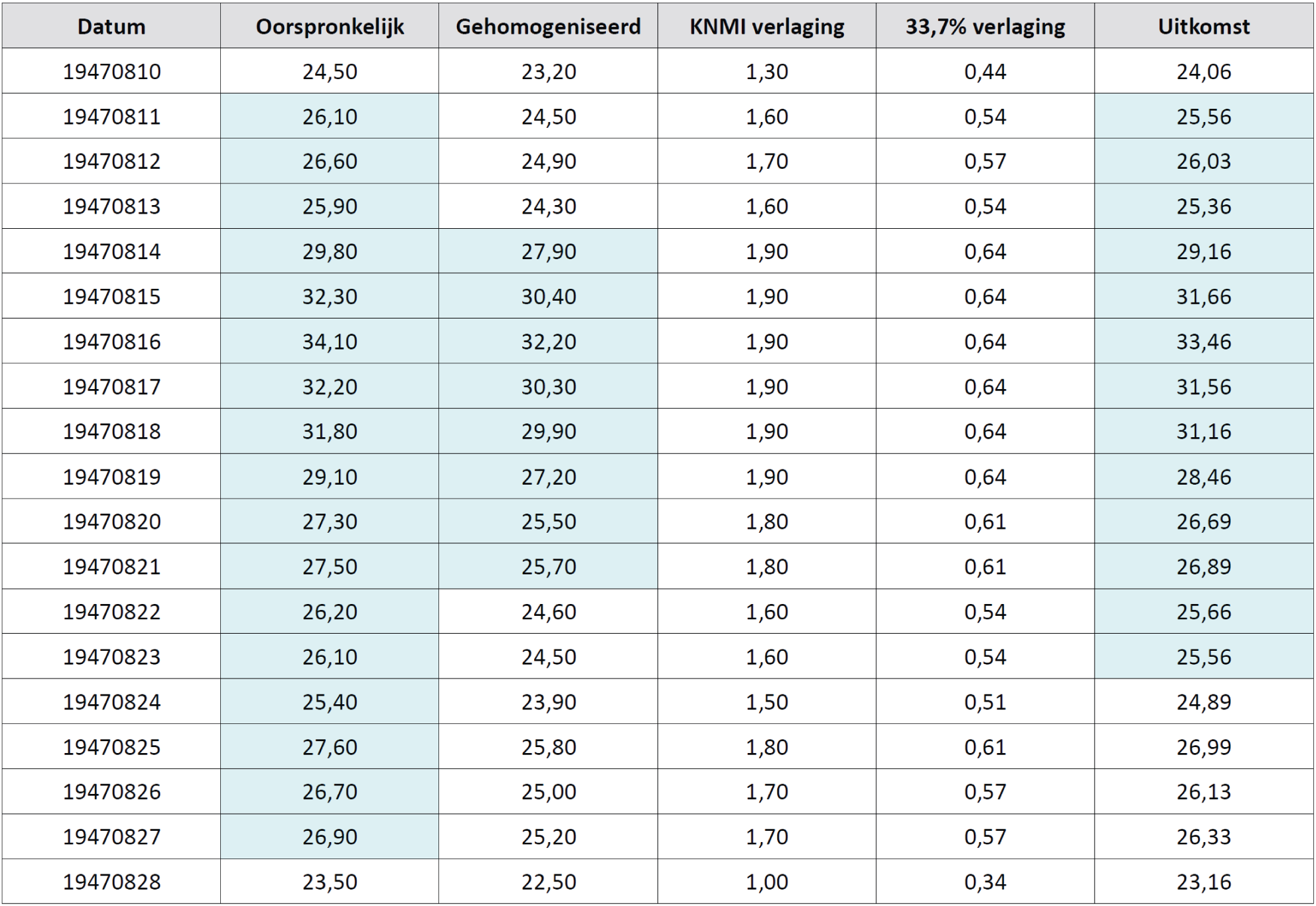Image resolution: width=1316 pixels, height=906 pixels.
Task: Select the KNMI verlaging value 1,30
Action: click(767, 71)
